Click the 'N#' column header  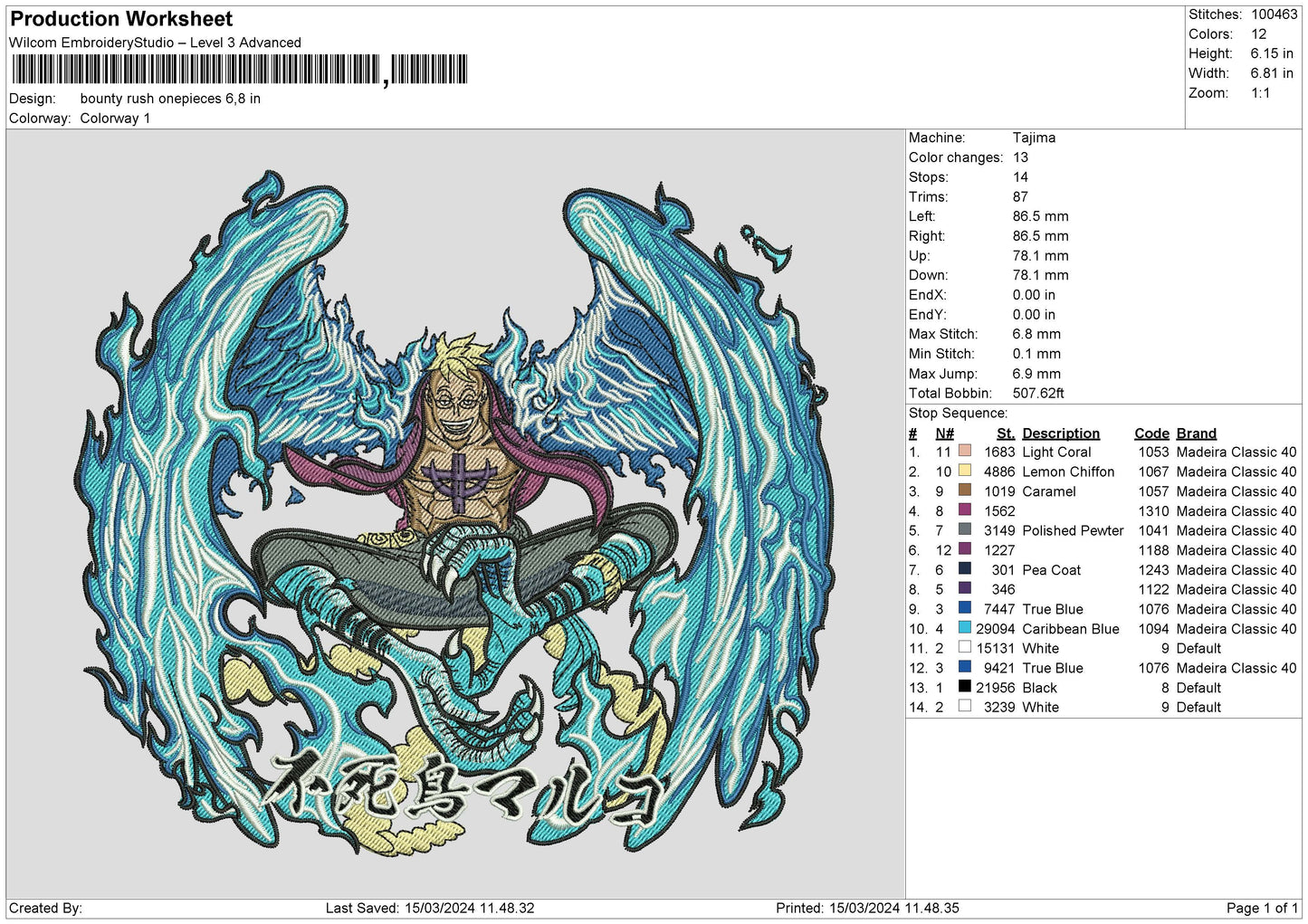pyautogui.click(x=944, y=433)
